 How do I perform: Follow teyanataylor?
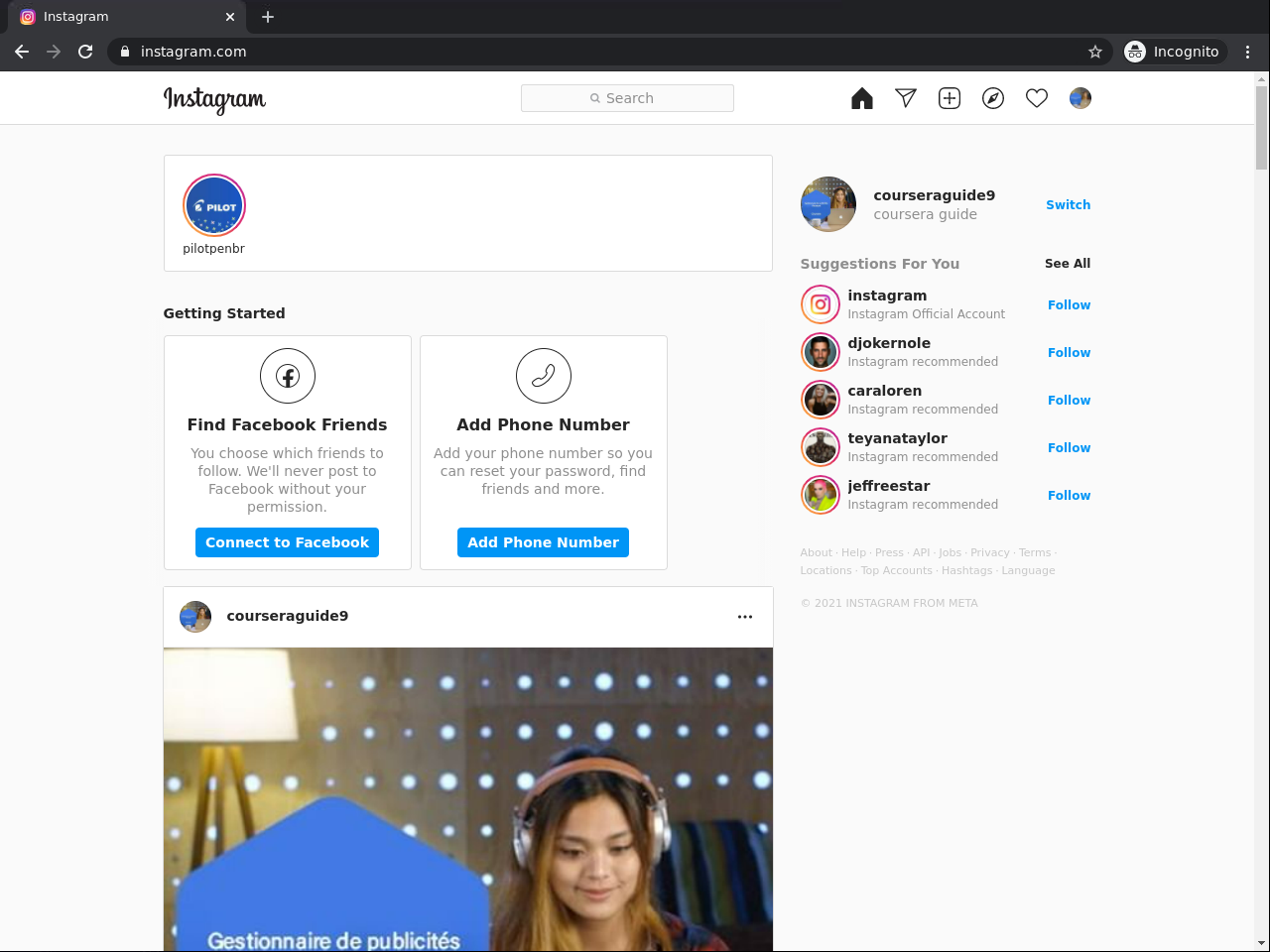1070,448
